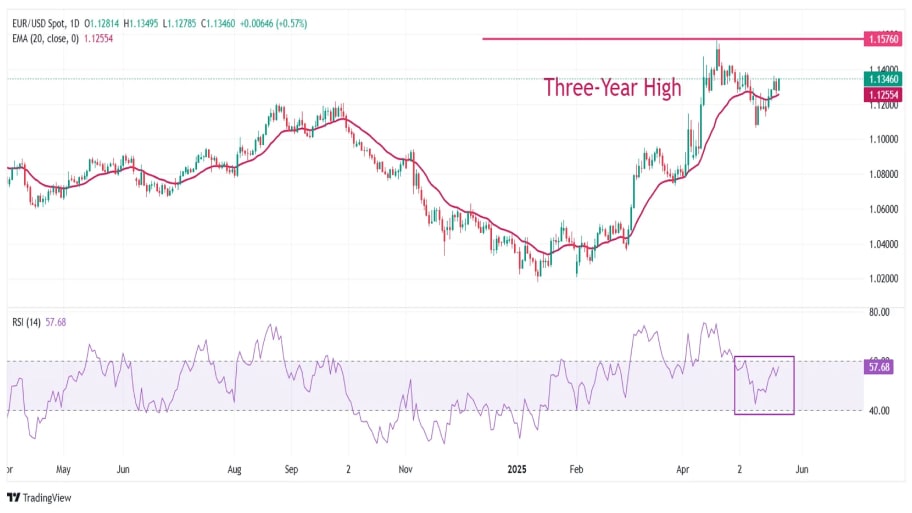The image size is (912, 513).
Task: Click the Nov label on time axis
Action: click(x=405, y=469)
